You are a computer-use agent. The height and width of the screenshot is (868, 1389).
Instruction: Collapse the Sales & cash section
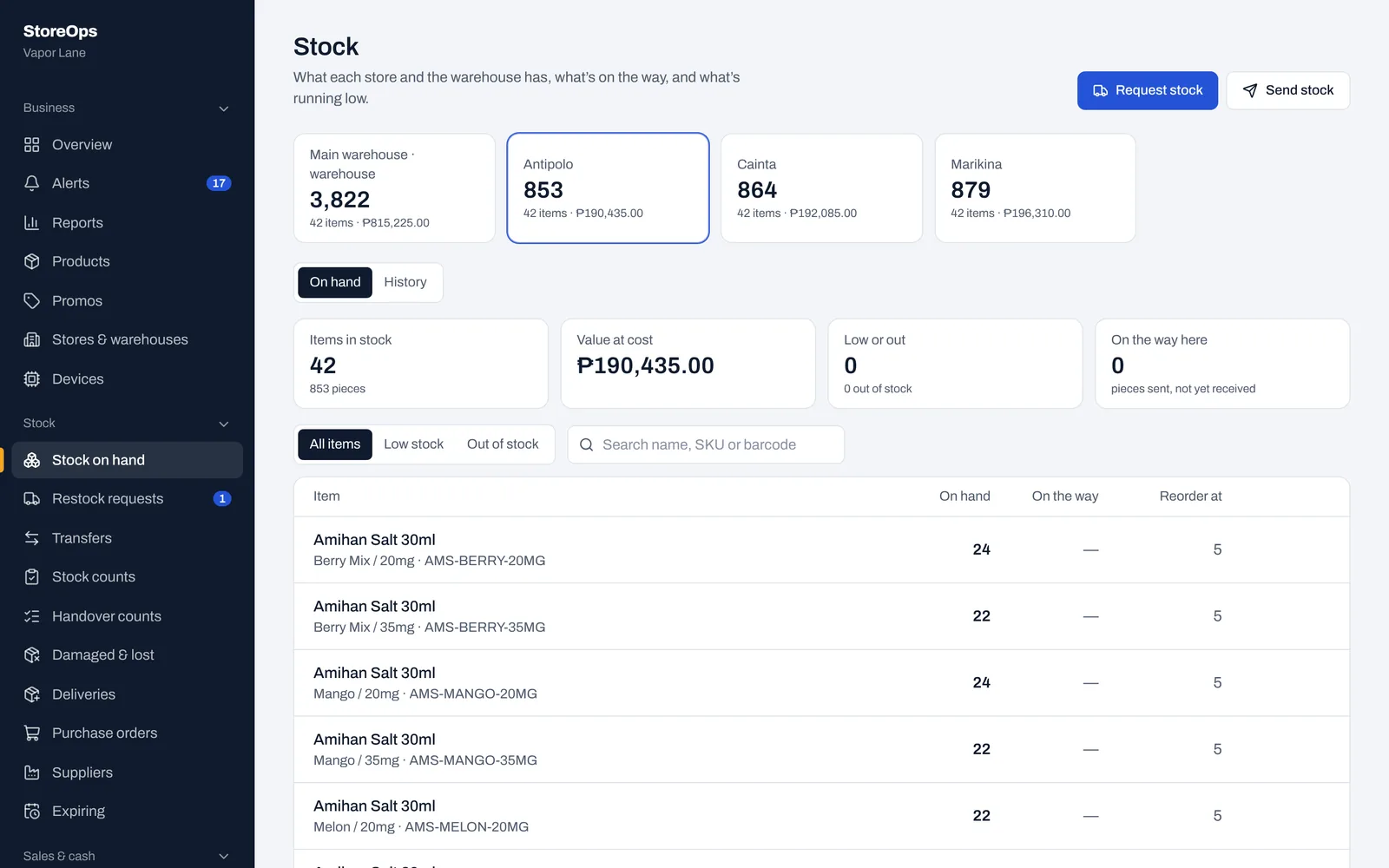tap(223, 856)
